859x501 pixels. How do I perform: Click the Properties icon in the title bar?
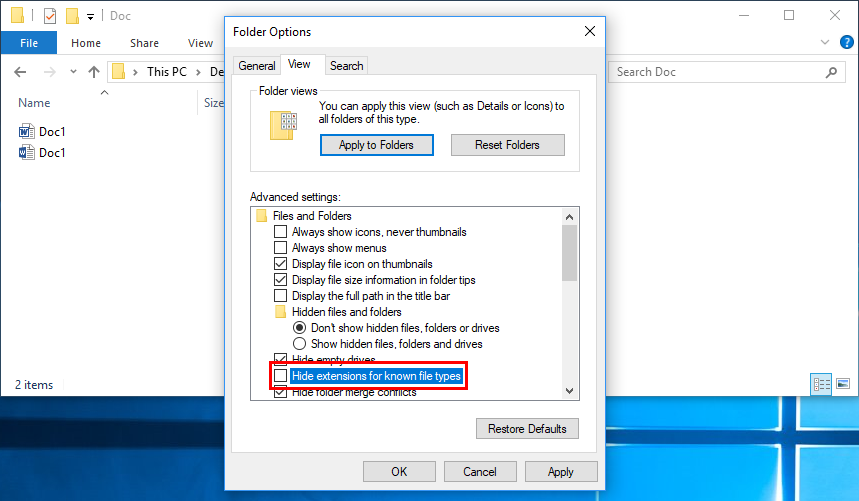tap(50, 16)
